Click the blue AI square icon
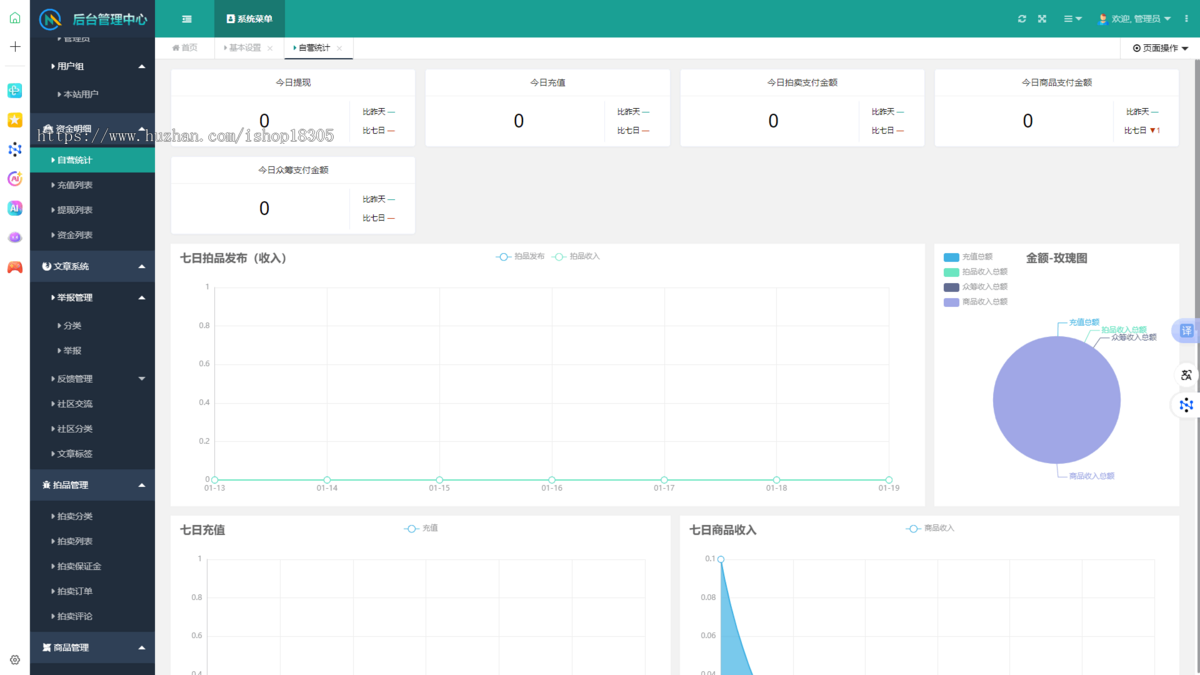Screen dimensions: 1200x675 15,208
